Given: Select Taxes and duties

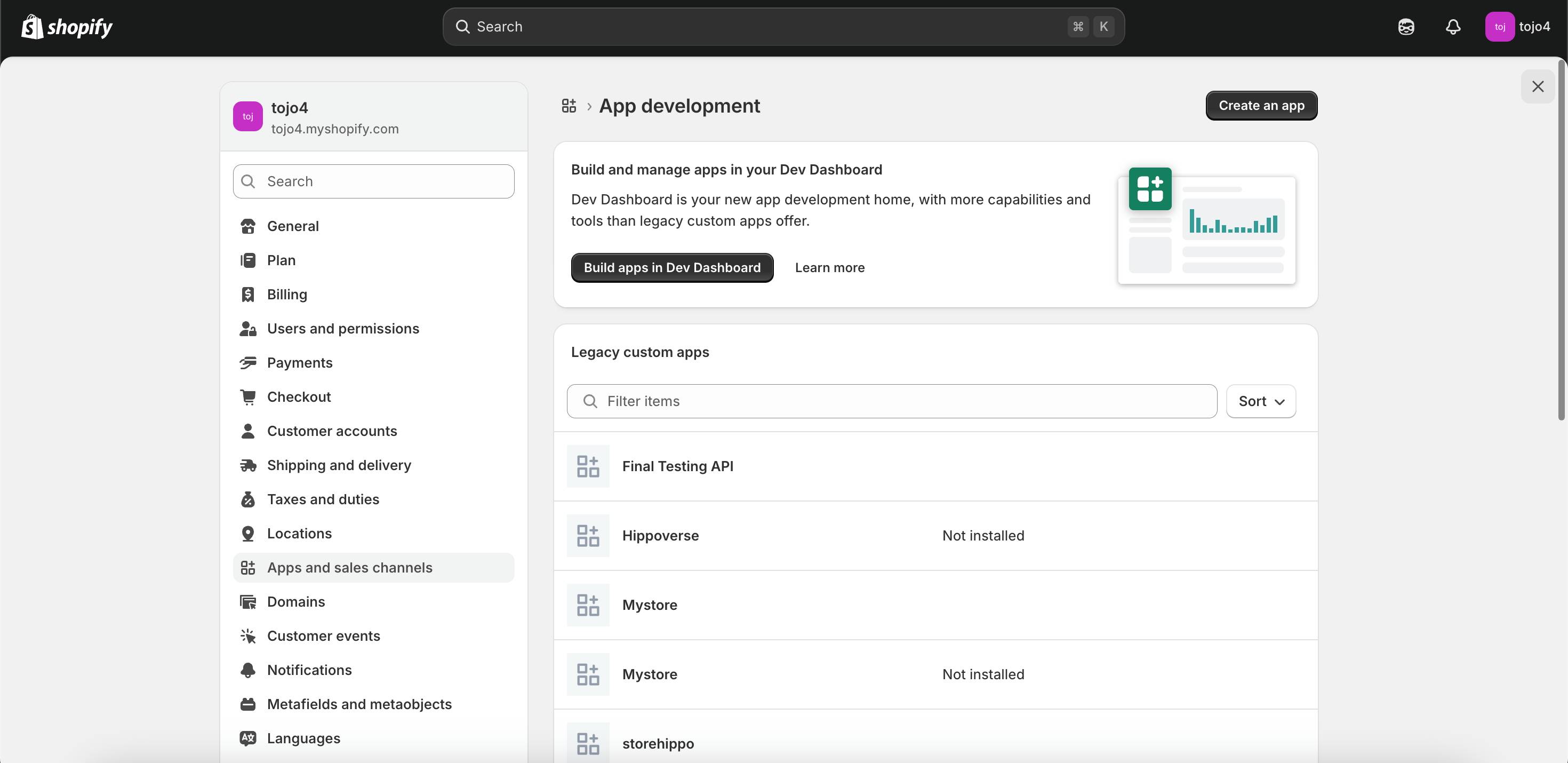Looking at the screenshot, I should (x=323, y=499).
